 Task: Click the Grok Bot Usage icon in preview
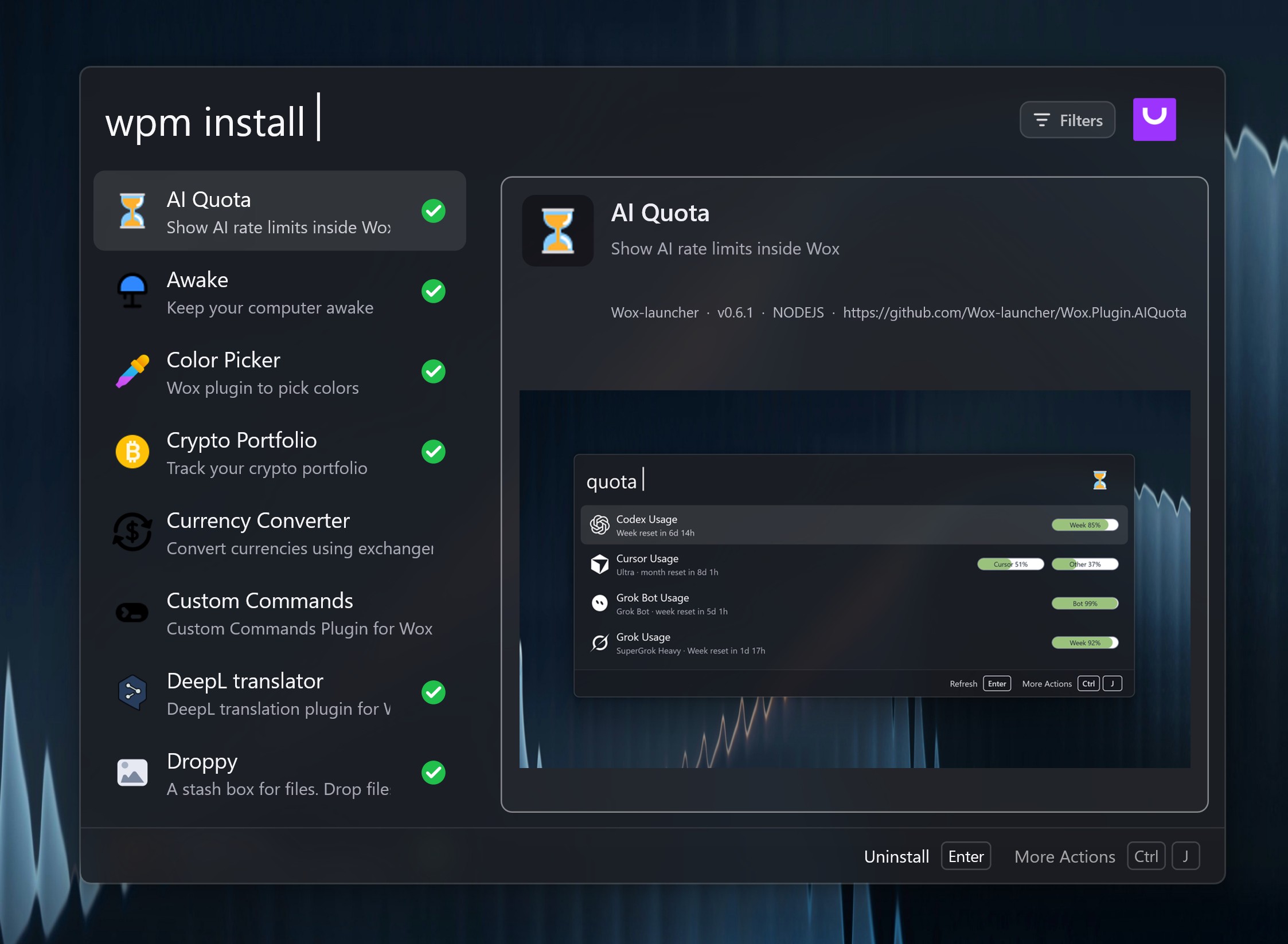pyautogui.click(x=600, y=603)
